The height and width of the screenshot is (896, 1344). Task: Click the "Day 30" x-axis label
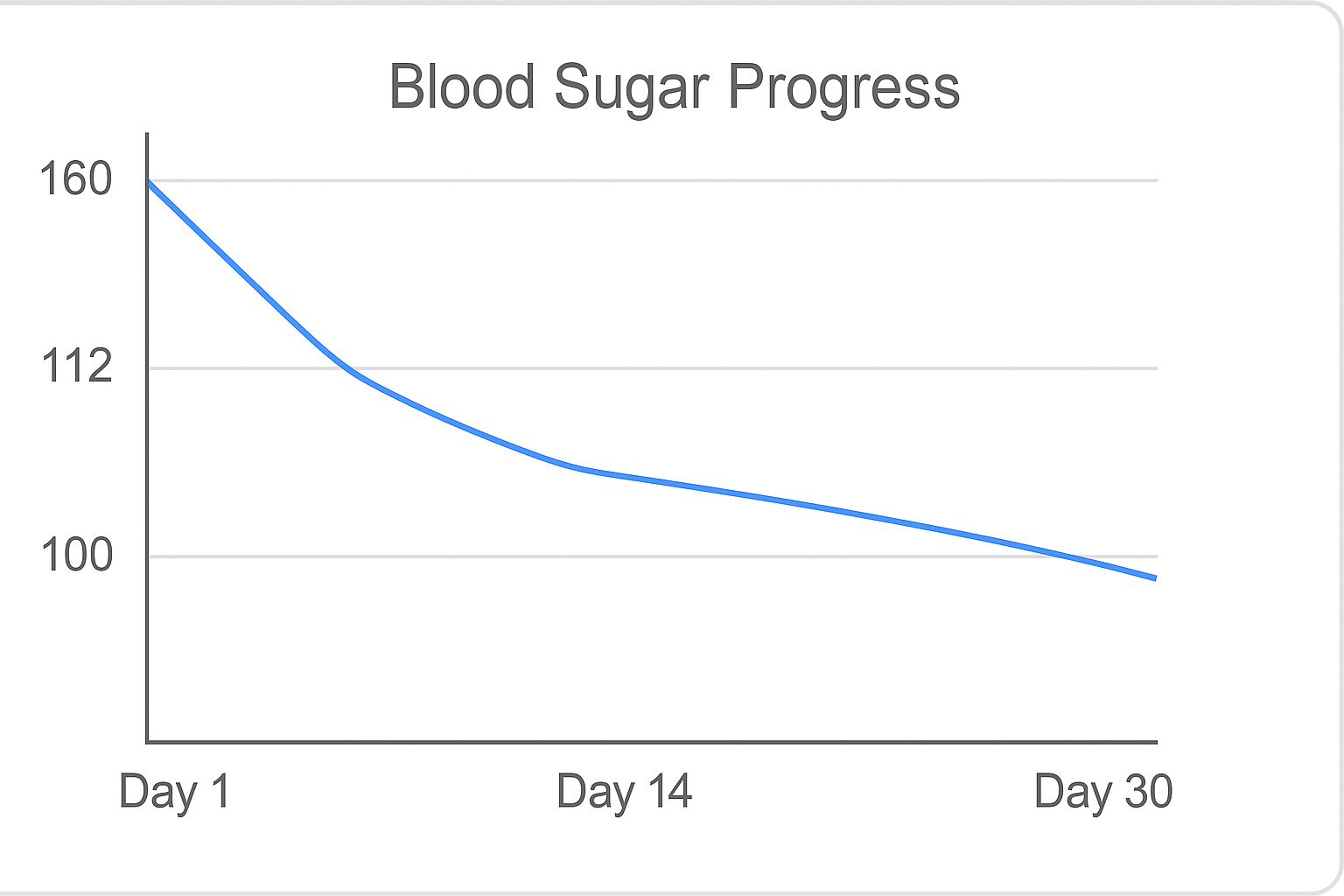pyautogui.click(x=1102, y=792)
